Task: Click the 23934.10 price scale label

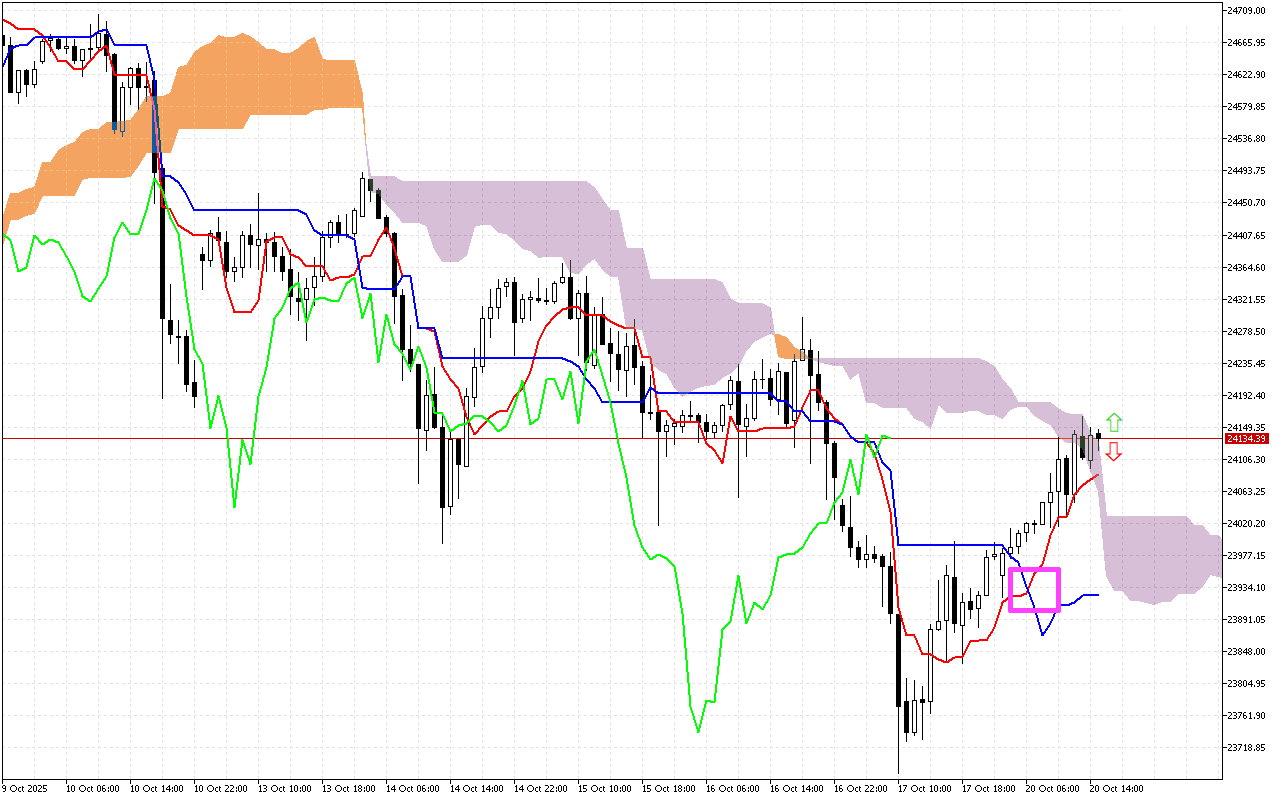Action: coord(1245,588)
